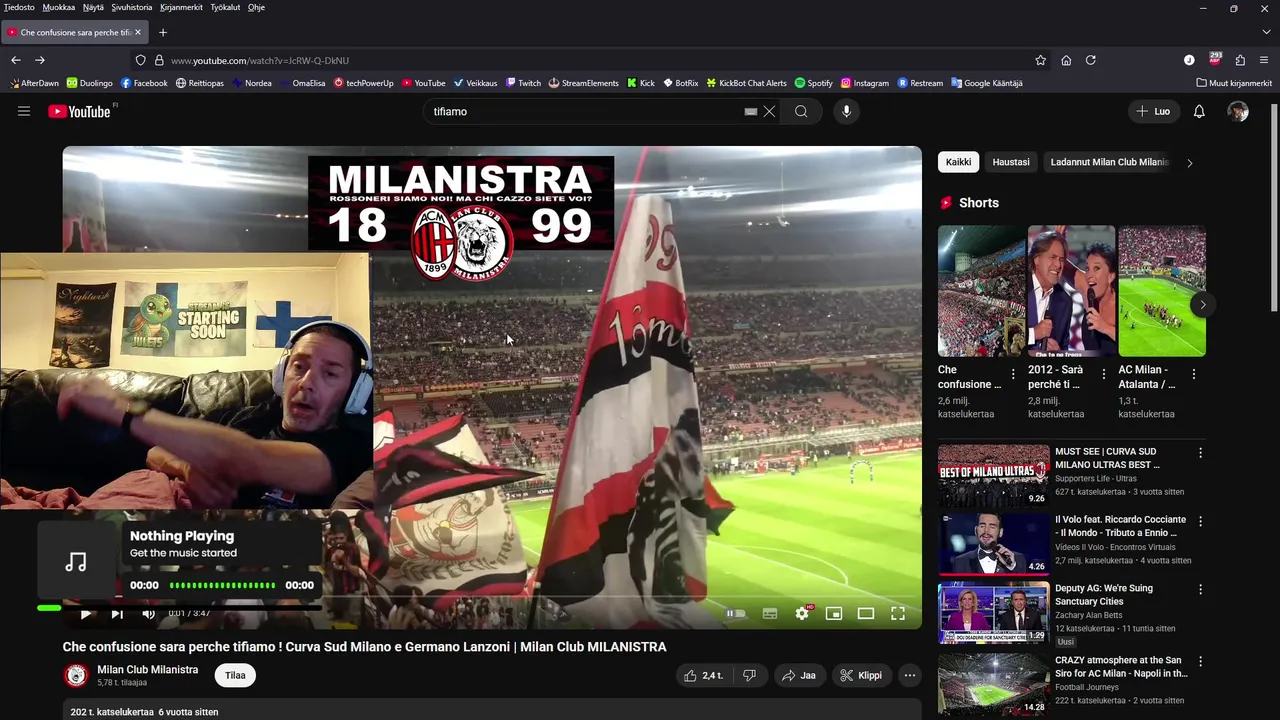The image size is (1280, 720).
Task: Open Spotify bookmark
Action: tap(813, 83)
